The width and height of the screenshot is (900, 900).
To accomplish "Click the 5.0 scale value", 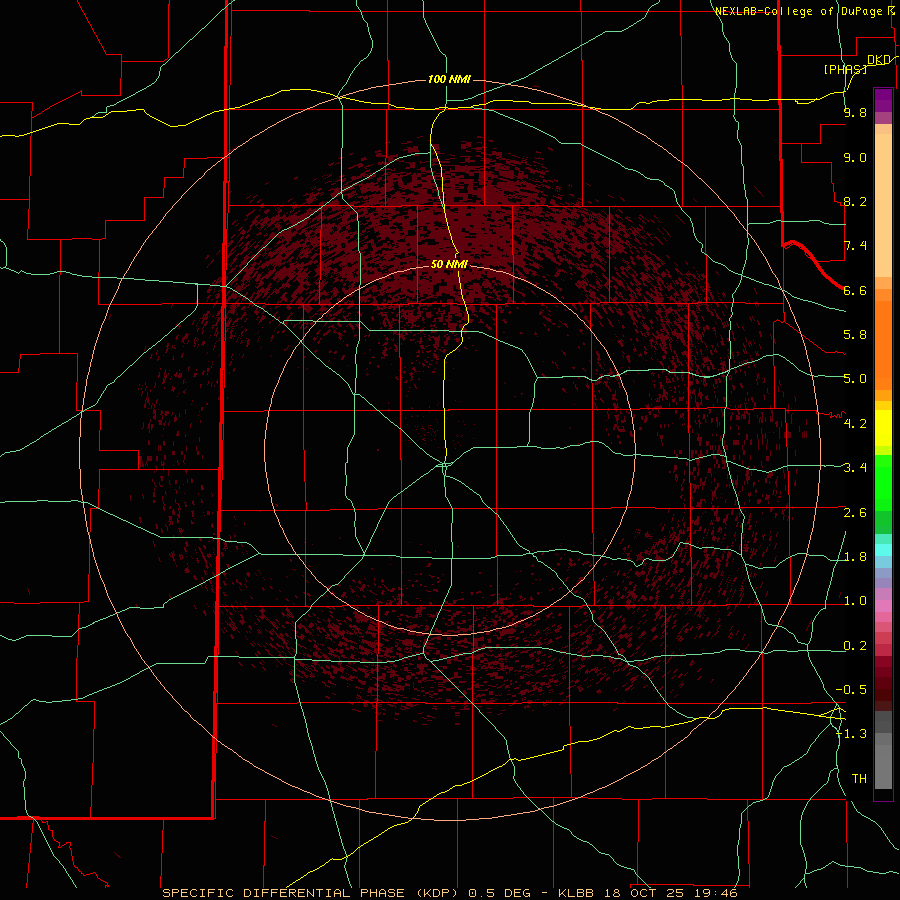I will (855, 379).
